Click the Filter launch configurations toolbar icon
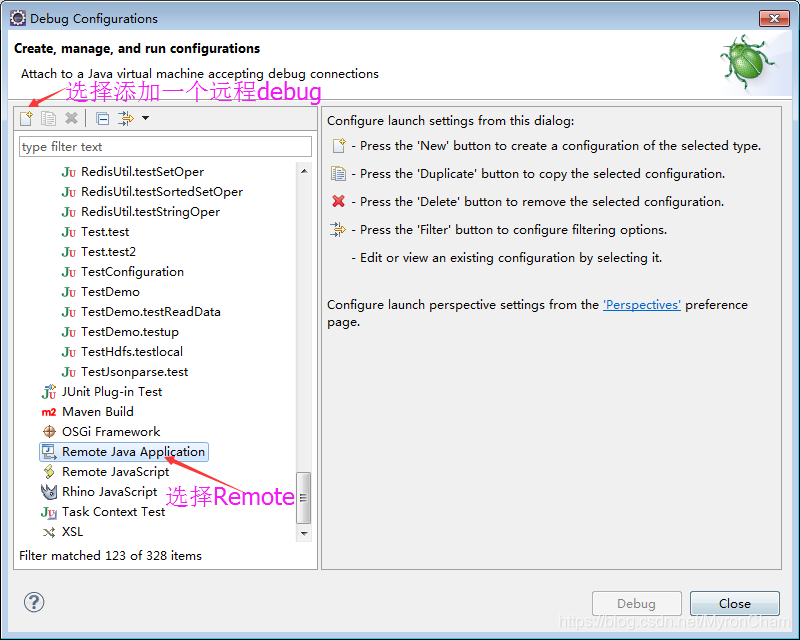Image resolution: width=800 pixels, height=640 pixels. (126, 118)
